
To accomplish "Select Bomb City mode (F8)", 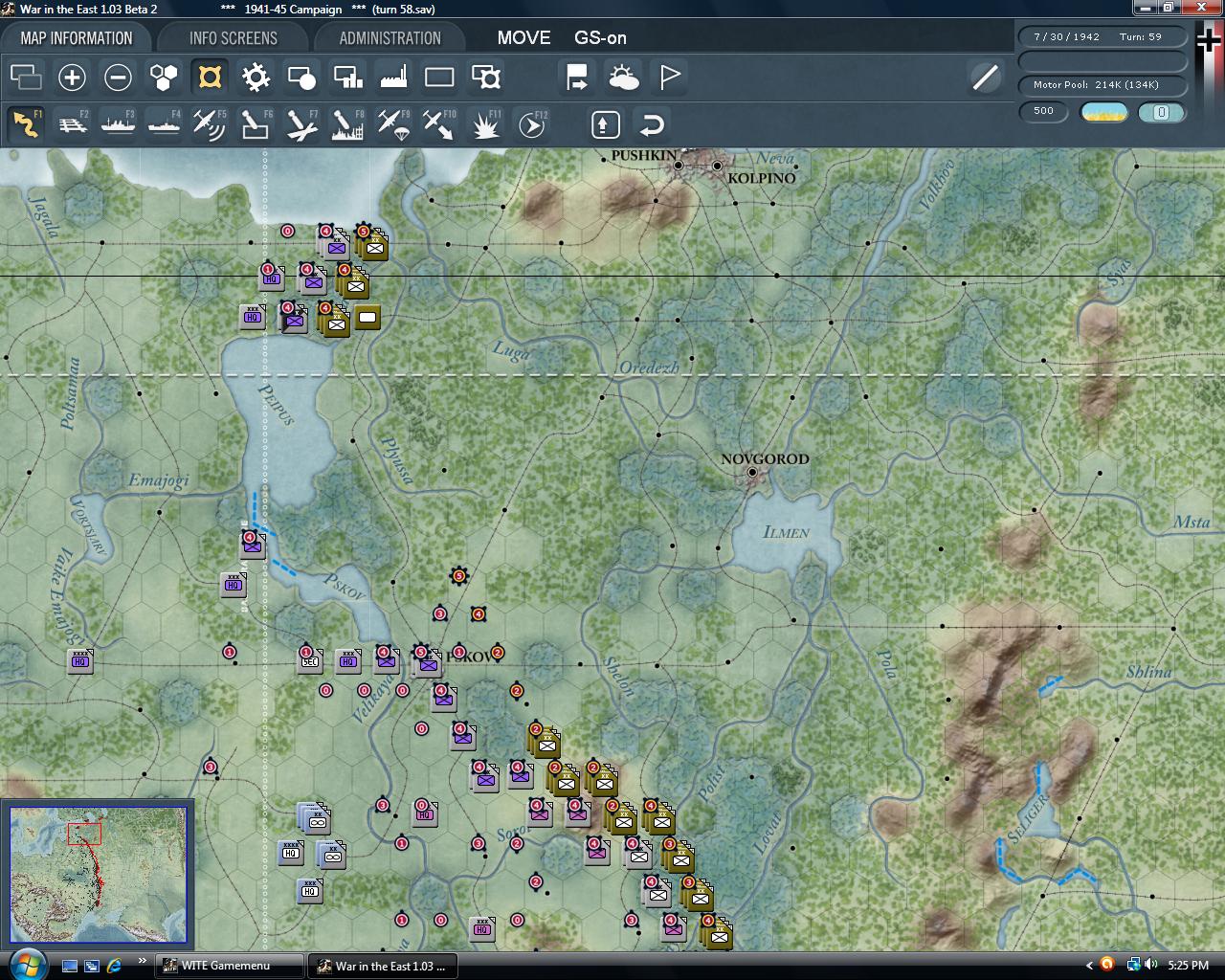I will coord(347,124).
